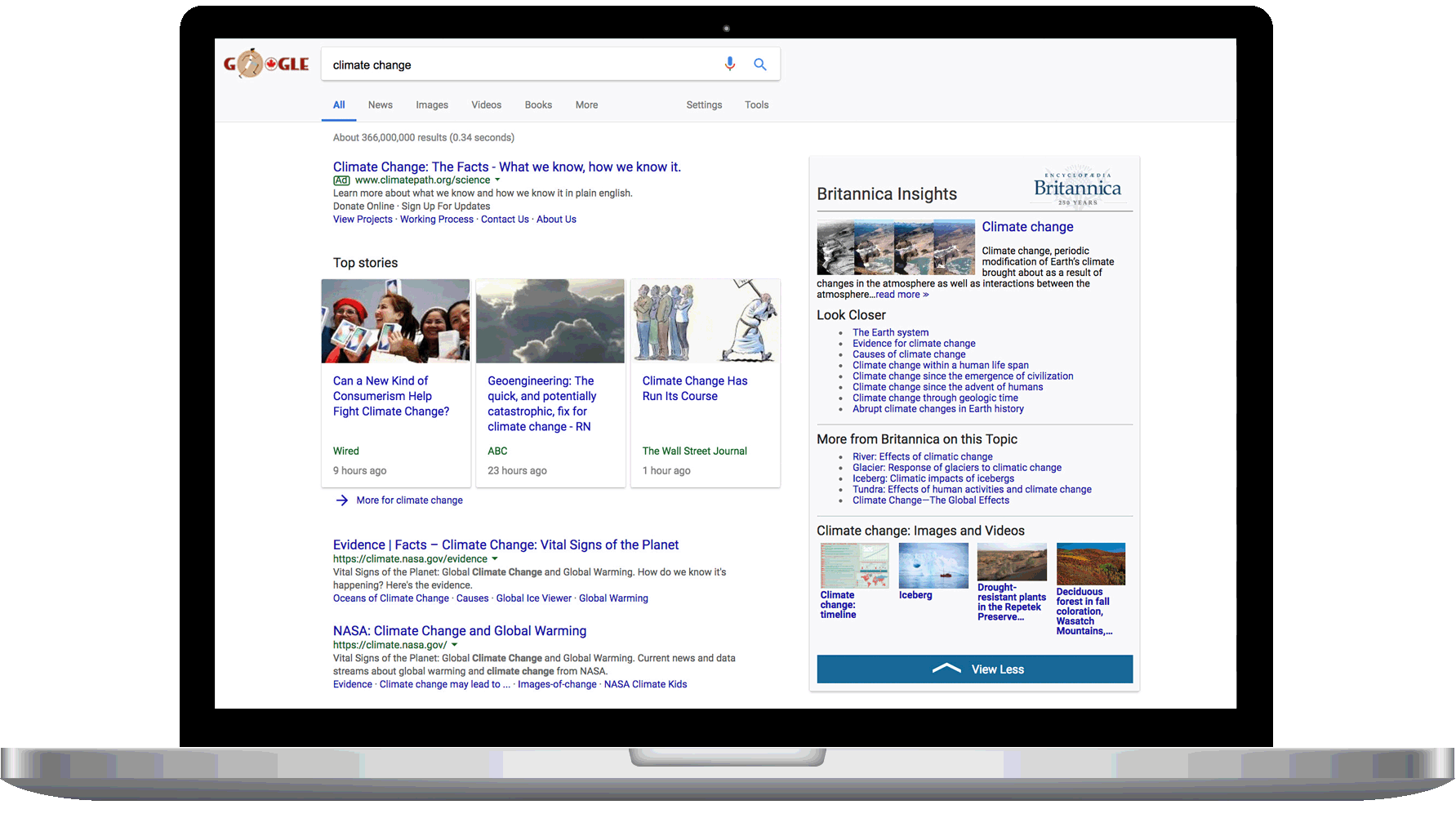Viewport: 1456px width, 827px height.
Task: Open the Wired consumerism story thumbnail
Action: click(395, 321)
